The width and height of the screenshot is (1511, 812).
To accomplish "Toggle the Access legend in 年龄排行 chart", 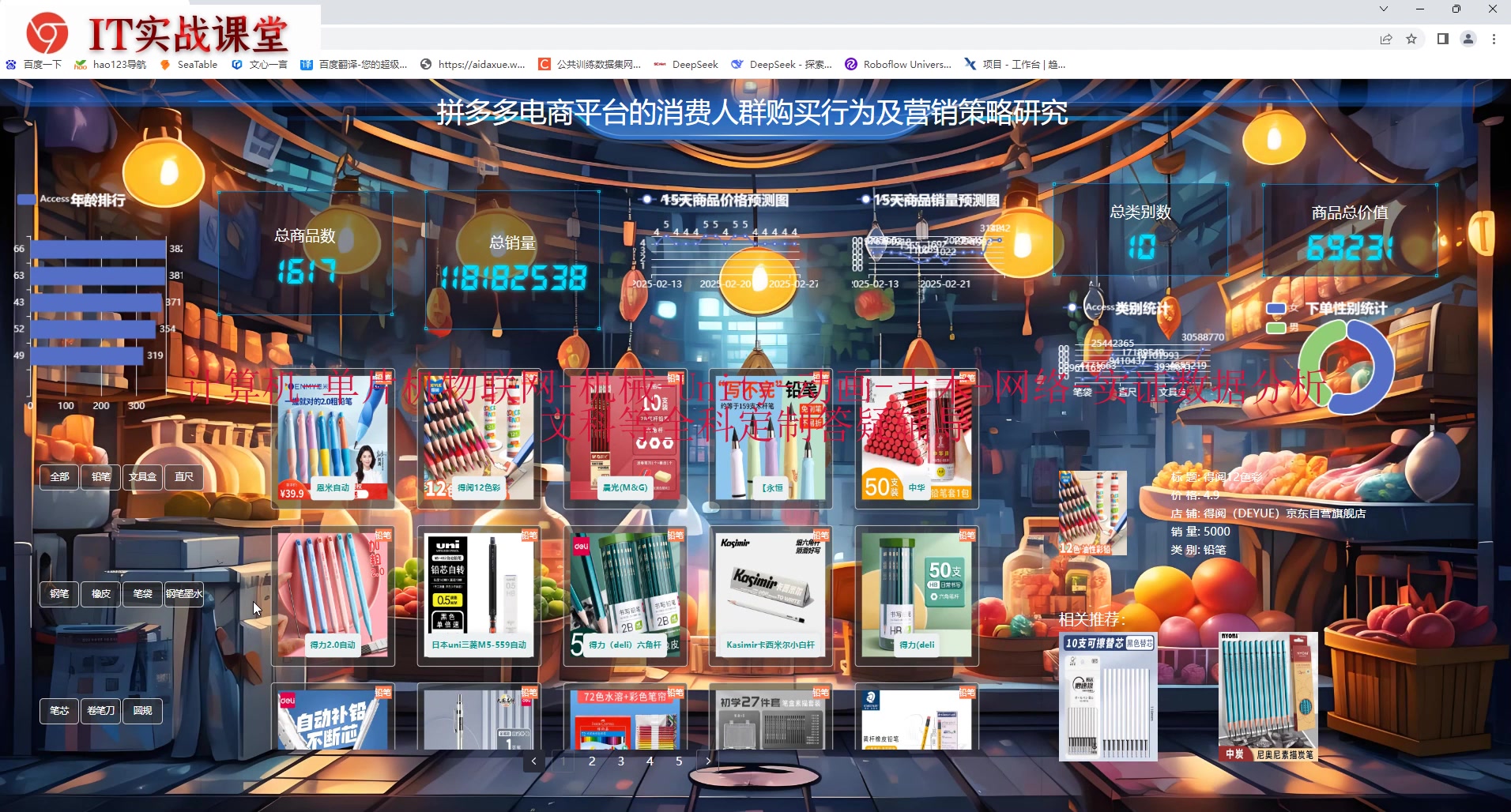I will (44, 199).
